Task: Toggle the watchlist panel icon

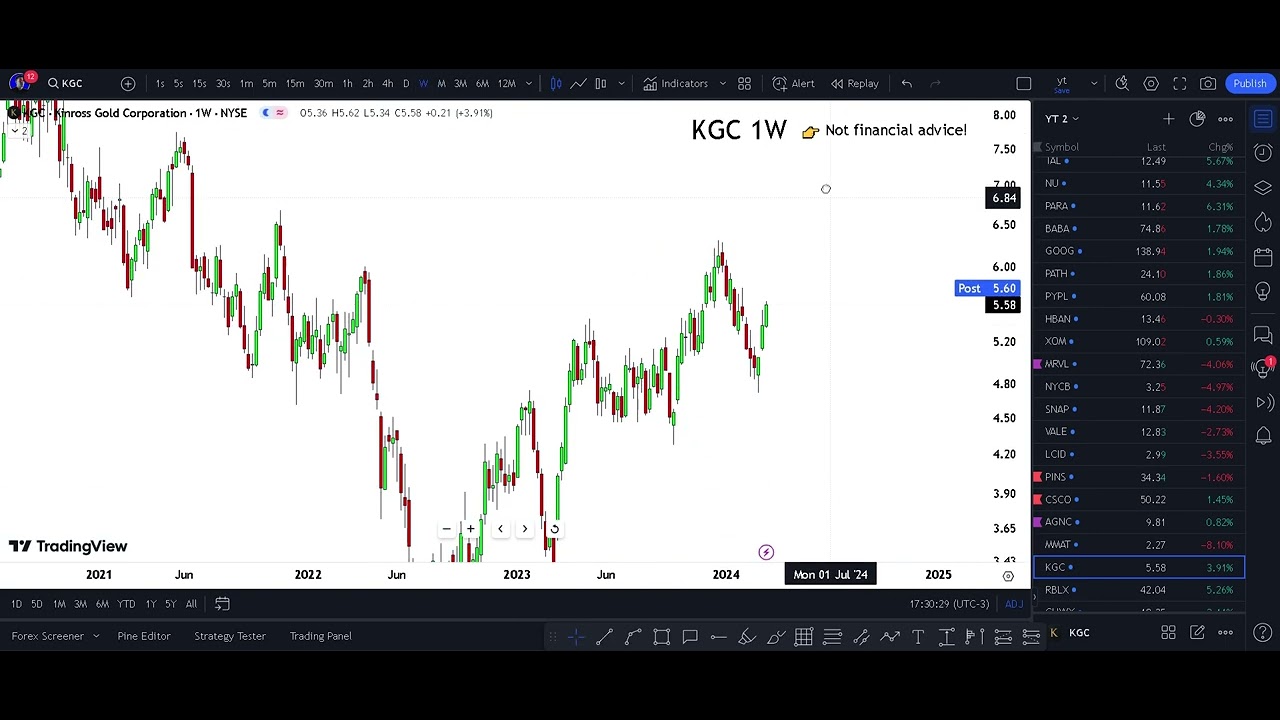Action: tap(1263, 119)
